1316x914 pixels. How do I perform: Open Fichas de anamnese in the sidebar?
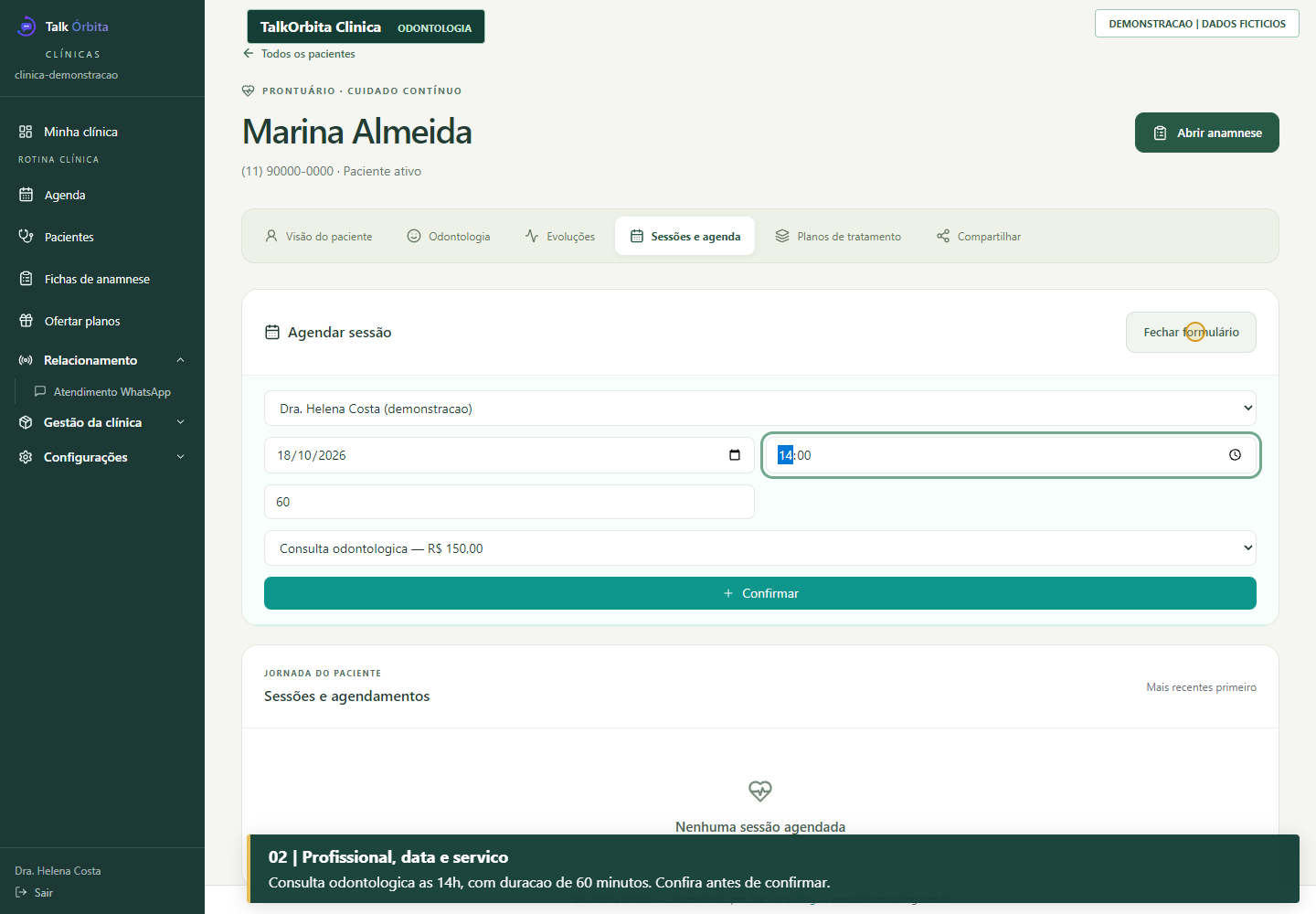(102, 279)
